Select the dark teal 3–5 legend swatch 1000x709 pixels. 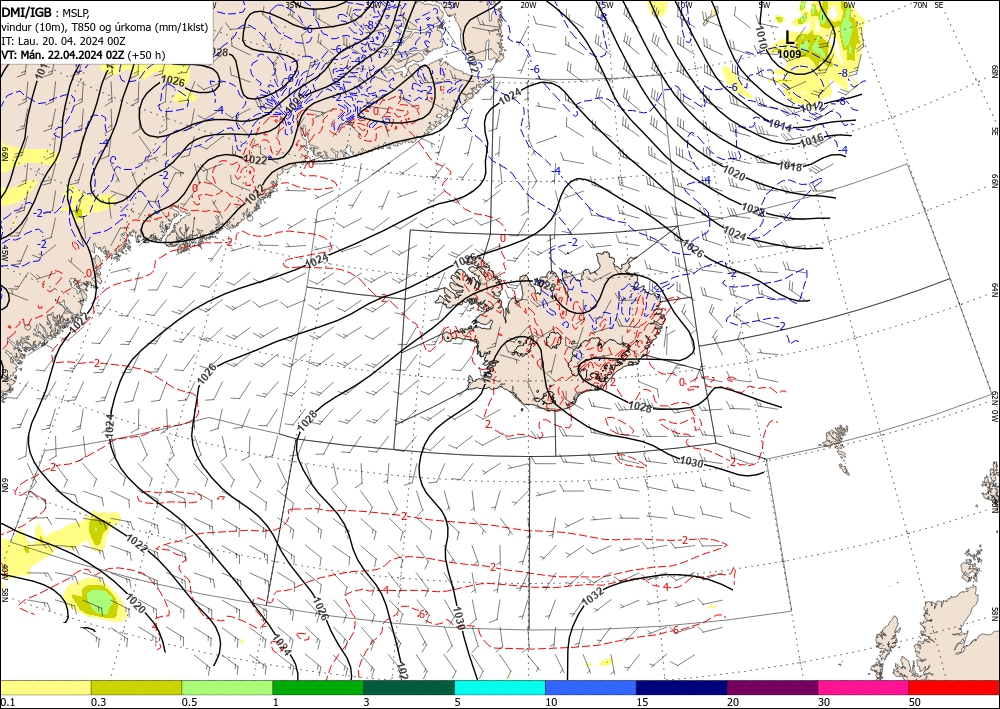point(409,687)
